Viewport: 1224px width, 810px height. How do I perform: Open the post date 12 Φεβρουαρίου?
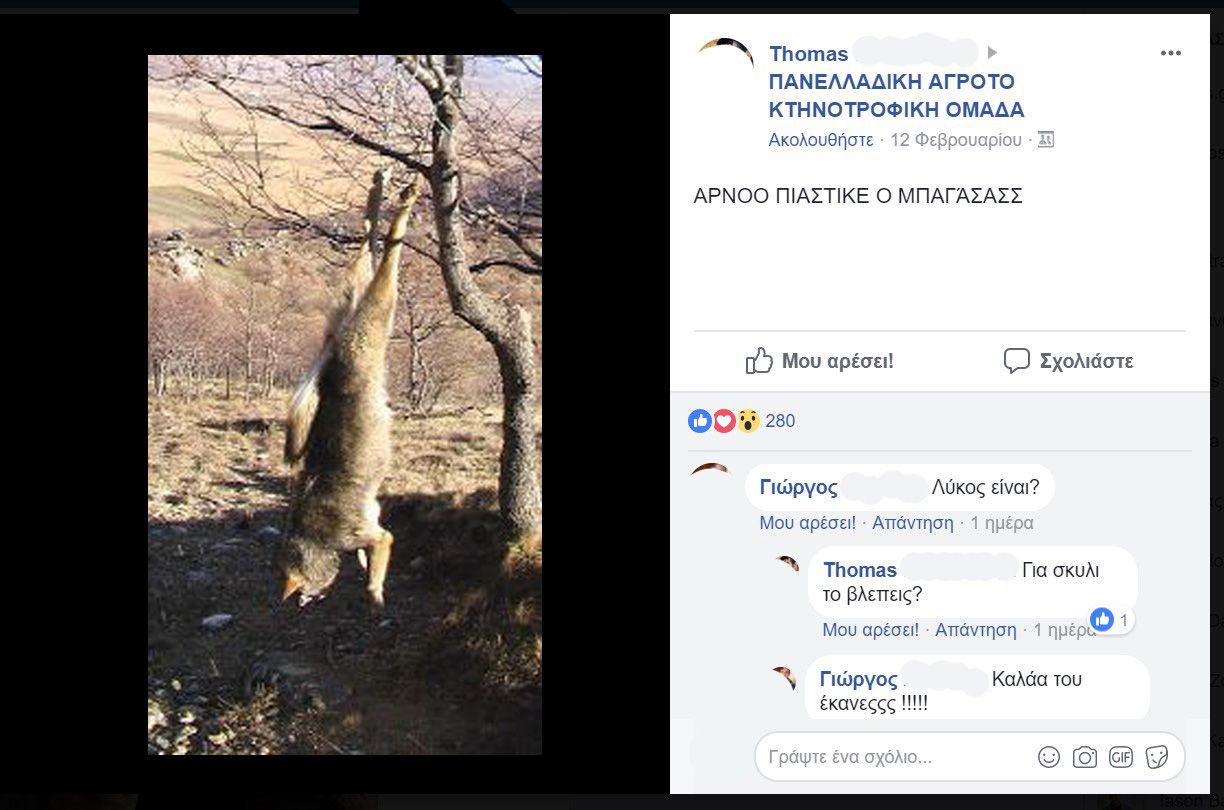tap(956, 140)
